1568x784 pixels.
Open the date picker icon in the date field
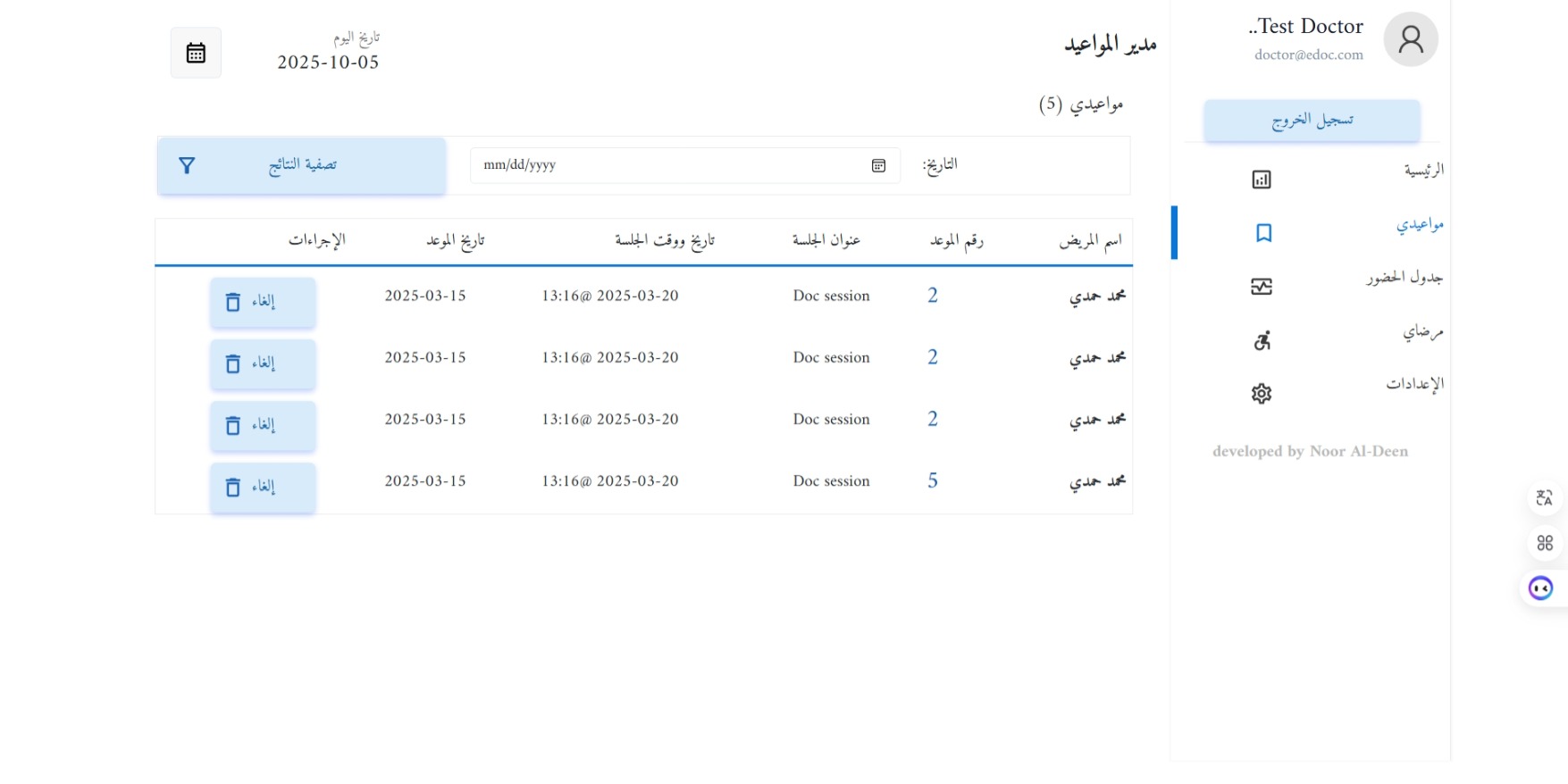click(x=878, y=165)
